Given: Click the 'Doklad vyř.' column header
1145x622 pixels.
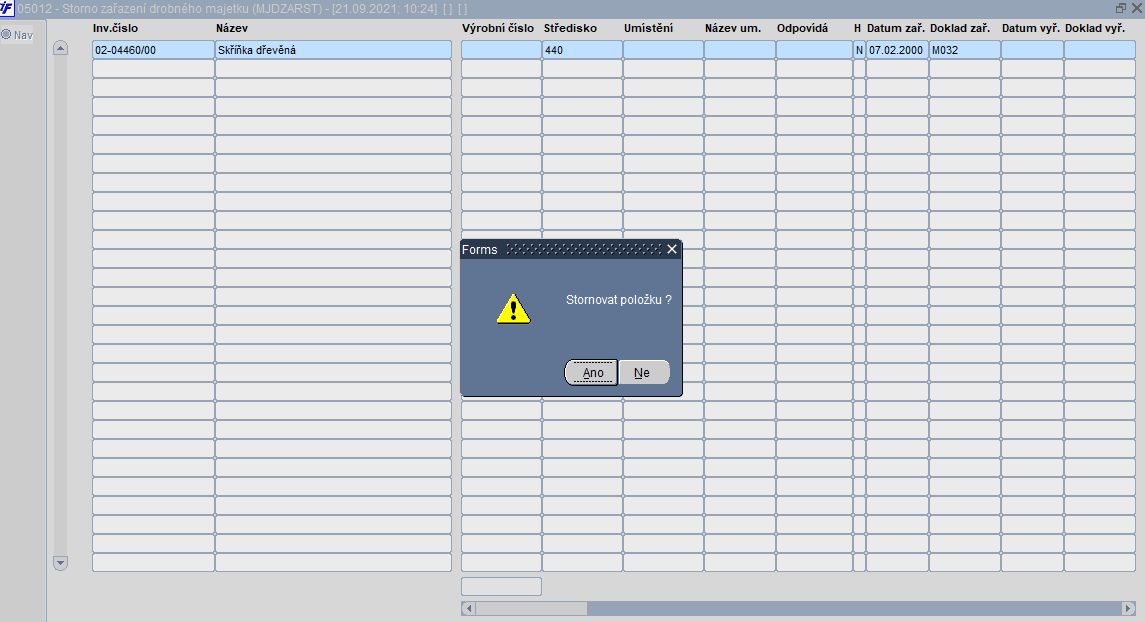Looking at the screenshot, I should pos(1095,28).
